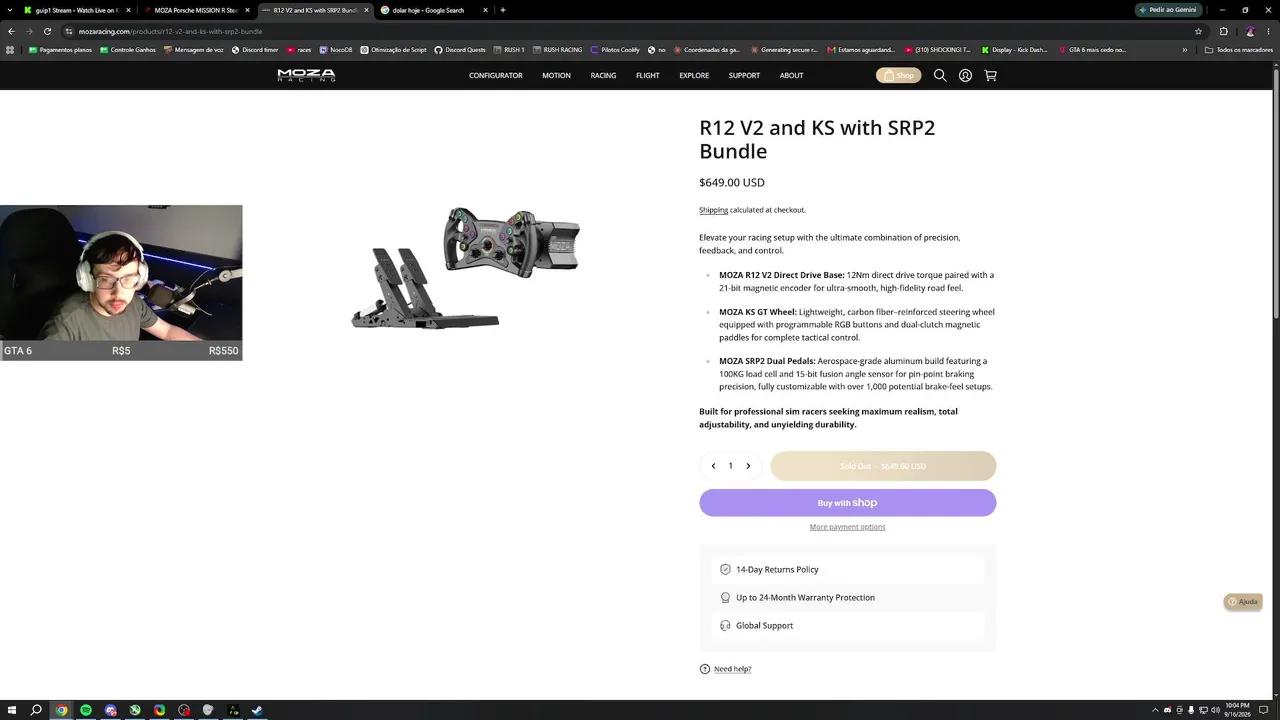Open Steam from the taskbar
Image resolution: width=1280 pixels, height=720 pixels.
(x=257, y=710)
